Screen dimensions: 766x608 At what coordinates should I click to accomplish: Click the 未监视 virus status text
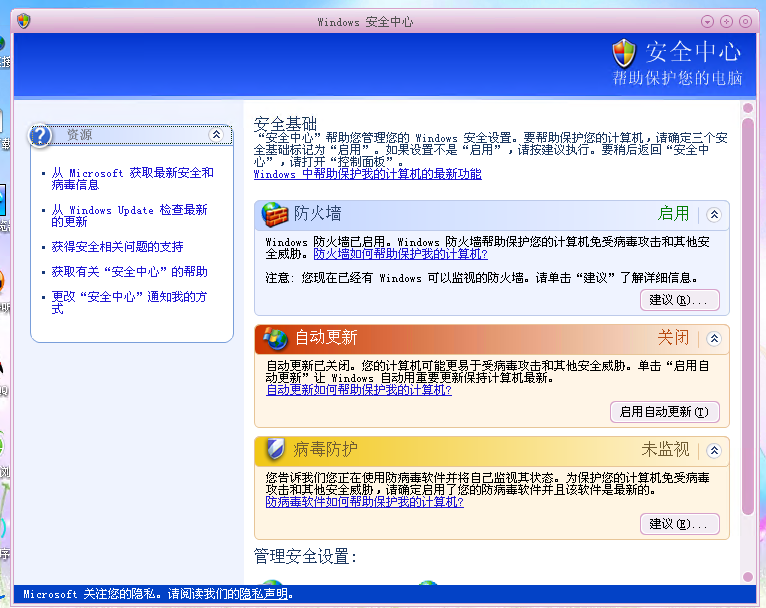(665, 449)
